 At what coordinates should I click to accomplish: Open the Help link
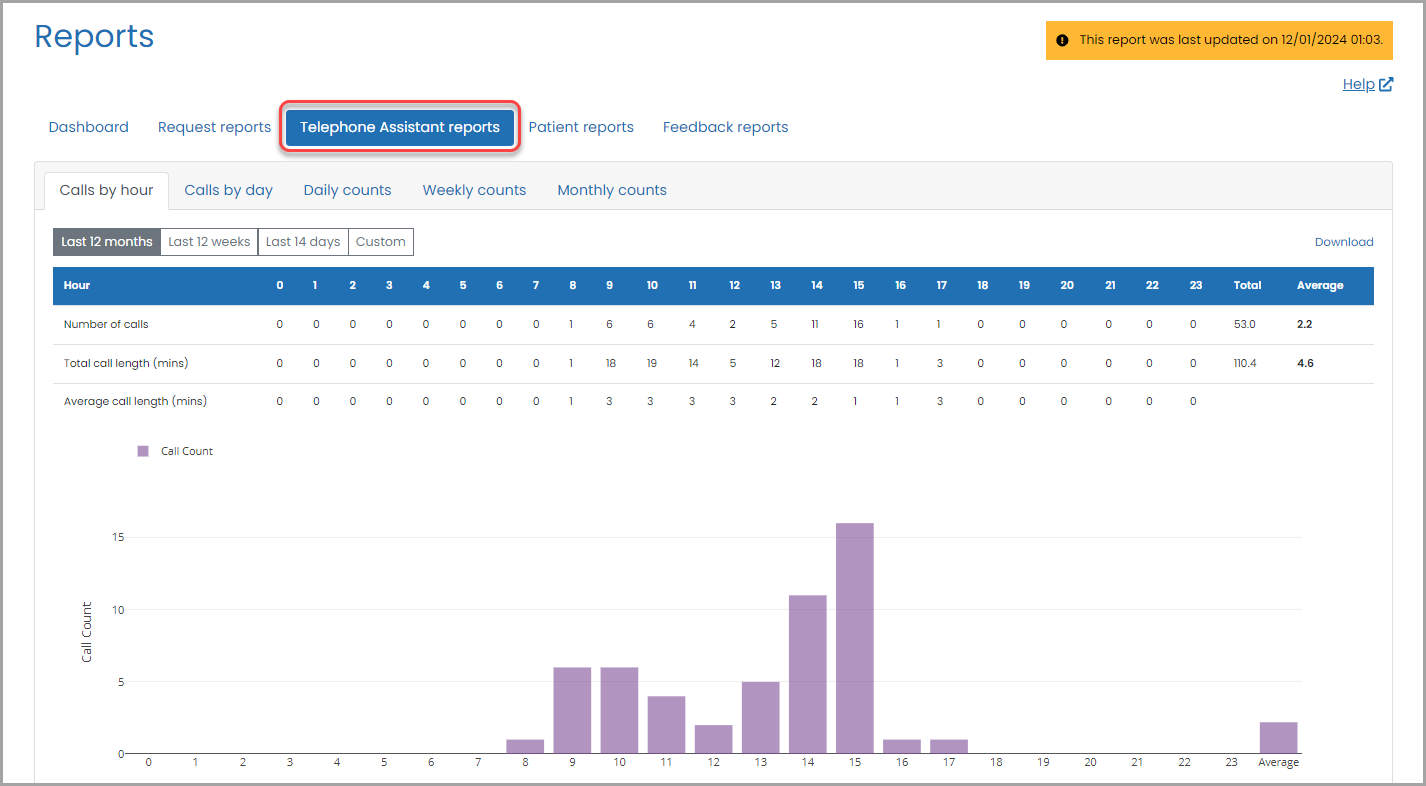click(x=1358, y=85)
